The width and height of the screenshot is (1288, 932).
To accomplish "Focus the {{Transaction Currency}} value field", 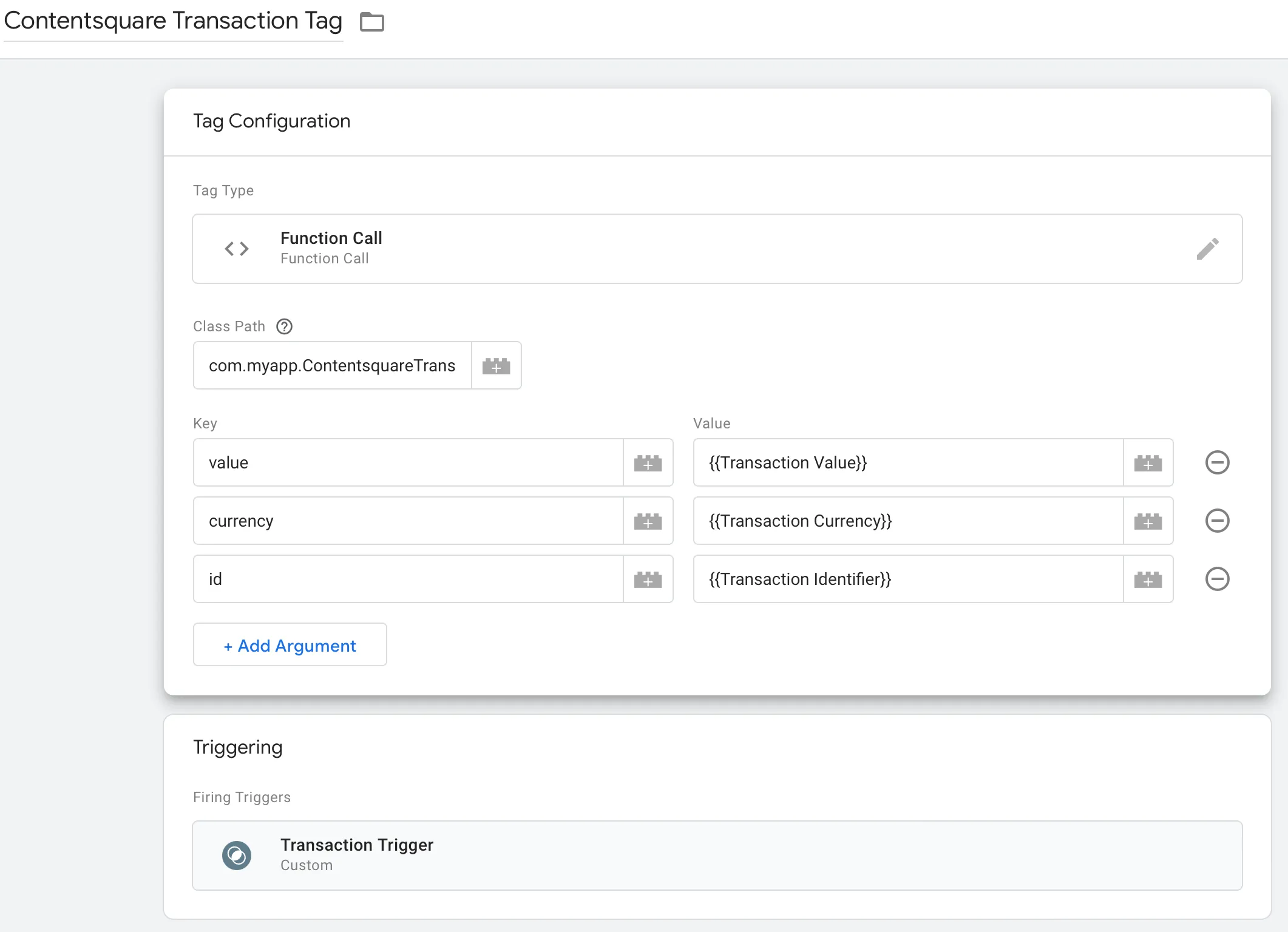I will pyautogui.click(x=907, y=521).
